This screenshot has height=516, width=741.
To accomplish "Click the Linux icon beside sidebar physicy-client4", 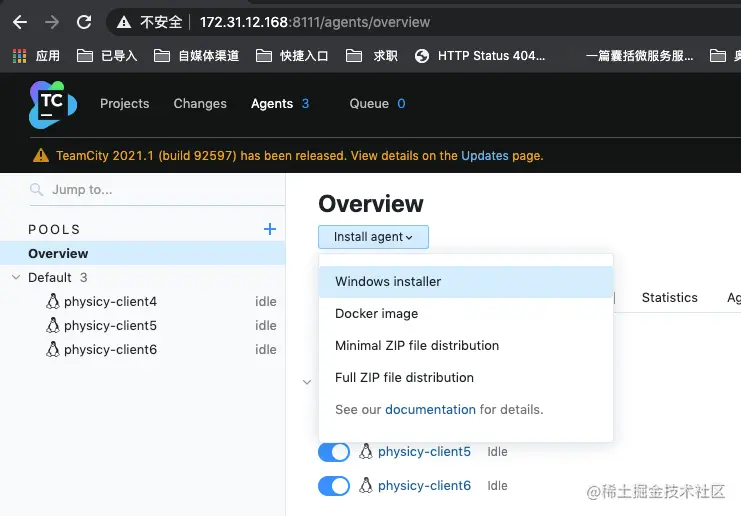I will click(53, 301).
